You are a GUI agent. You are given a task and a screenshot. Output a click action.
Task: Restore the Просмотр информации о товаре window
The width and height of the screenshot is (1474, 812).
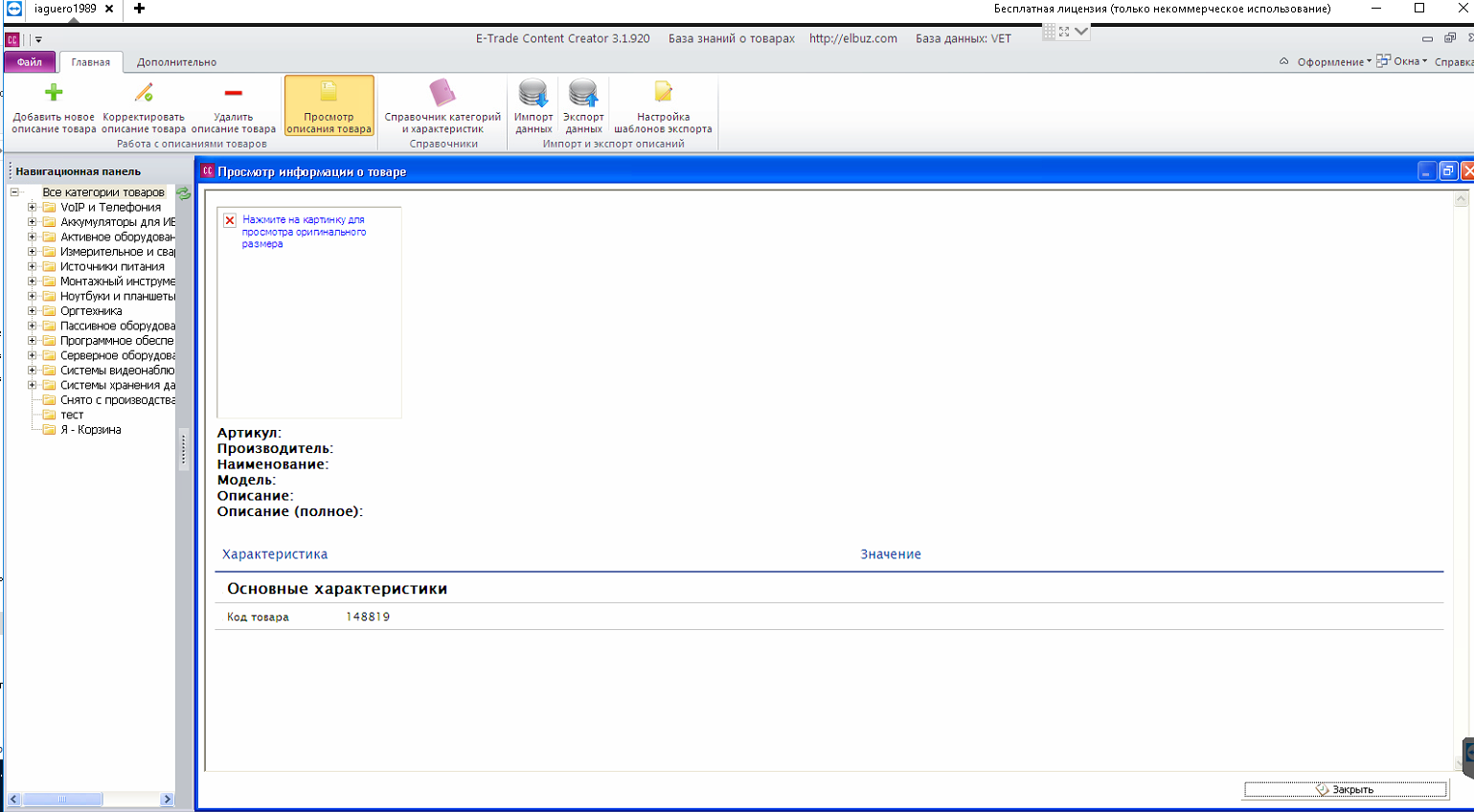coord(1448,171)
